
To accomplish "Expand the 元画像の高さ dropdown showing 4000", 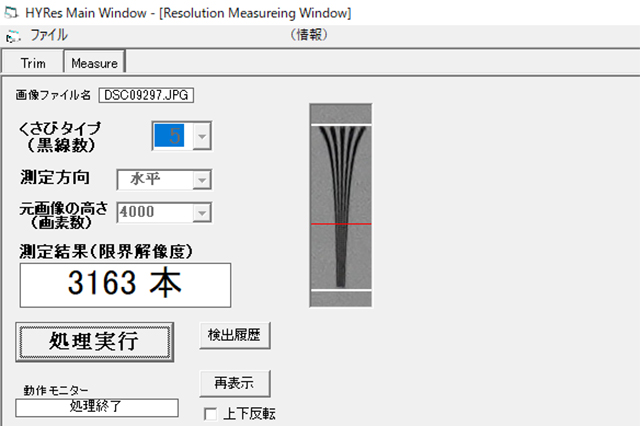I will (200, 211).
